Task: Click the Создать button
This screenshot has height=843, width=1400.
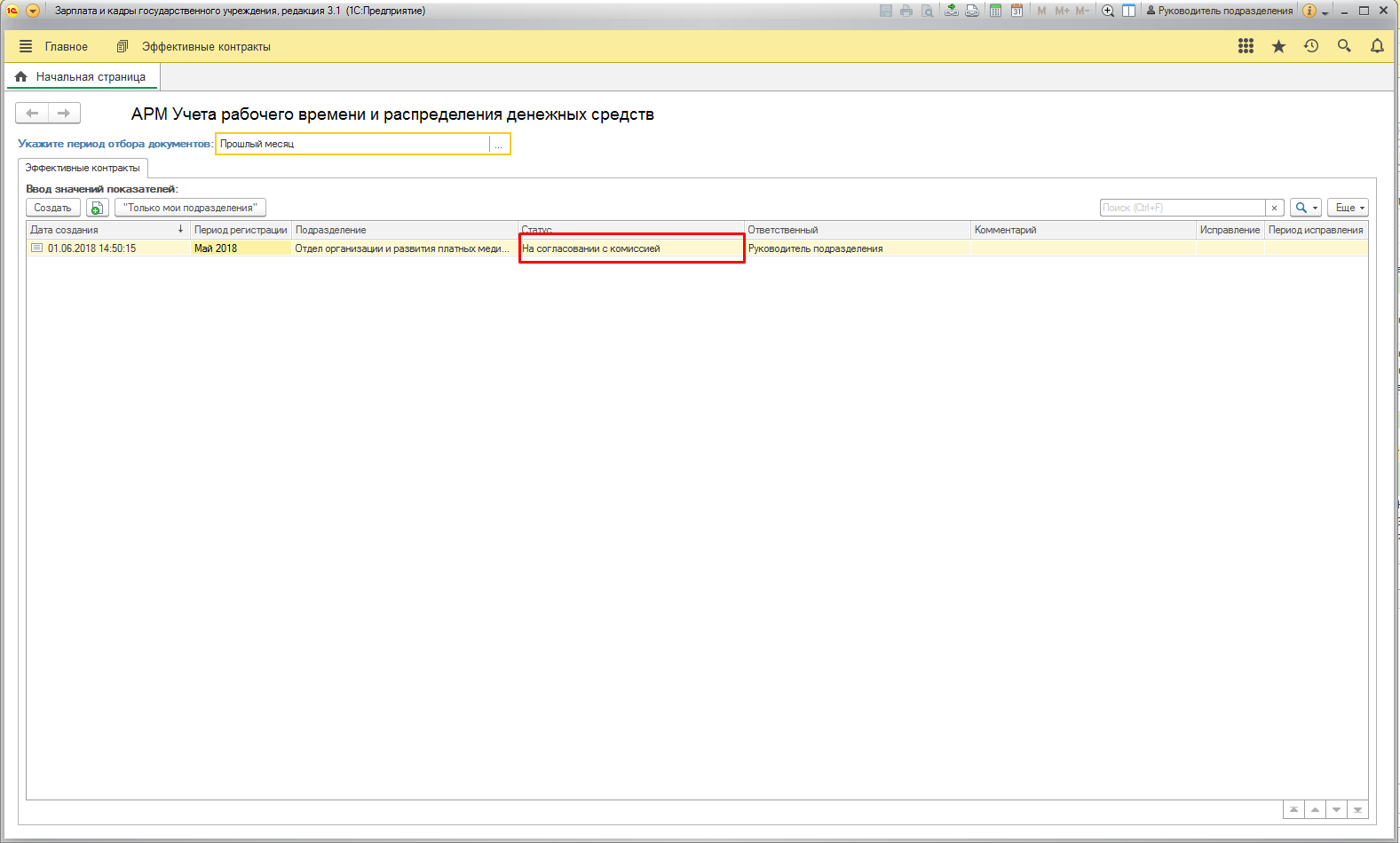Action: tap(52, 208)
